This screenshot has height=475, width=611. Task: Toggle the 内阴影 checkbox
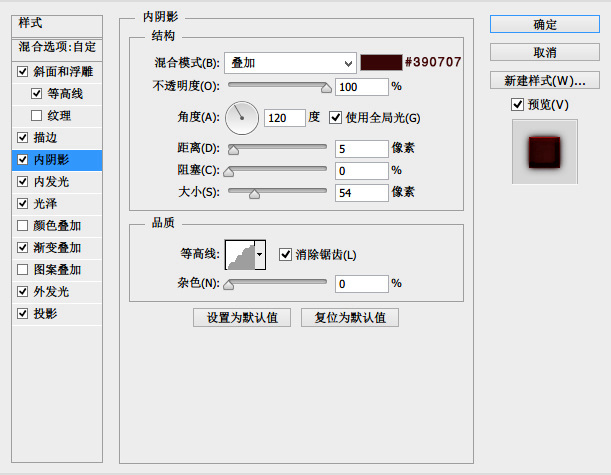pos(23,159)
